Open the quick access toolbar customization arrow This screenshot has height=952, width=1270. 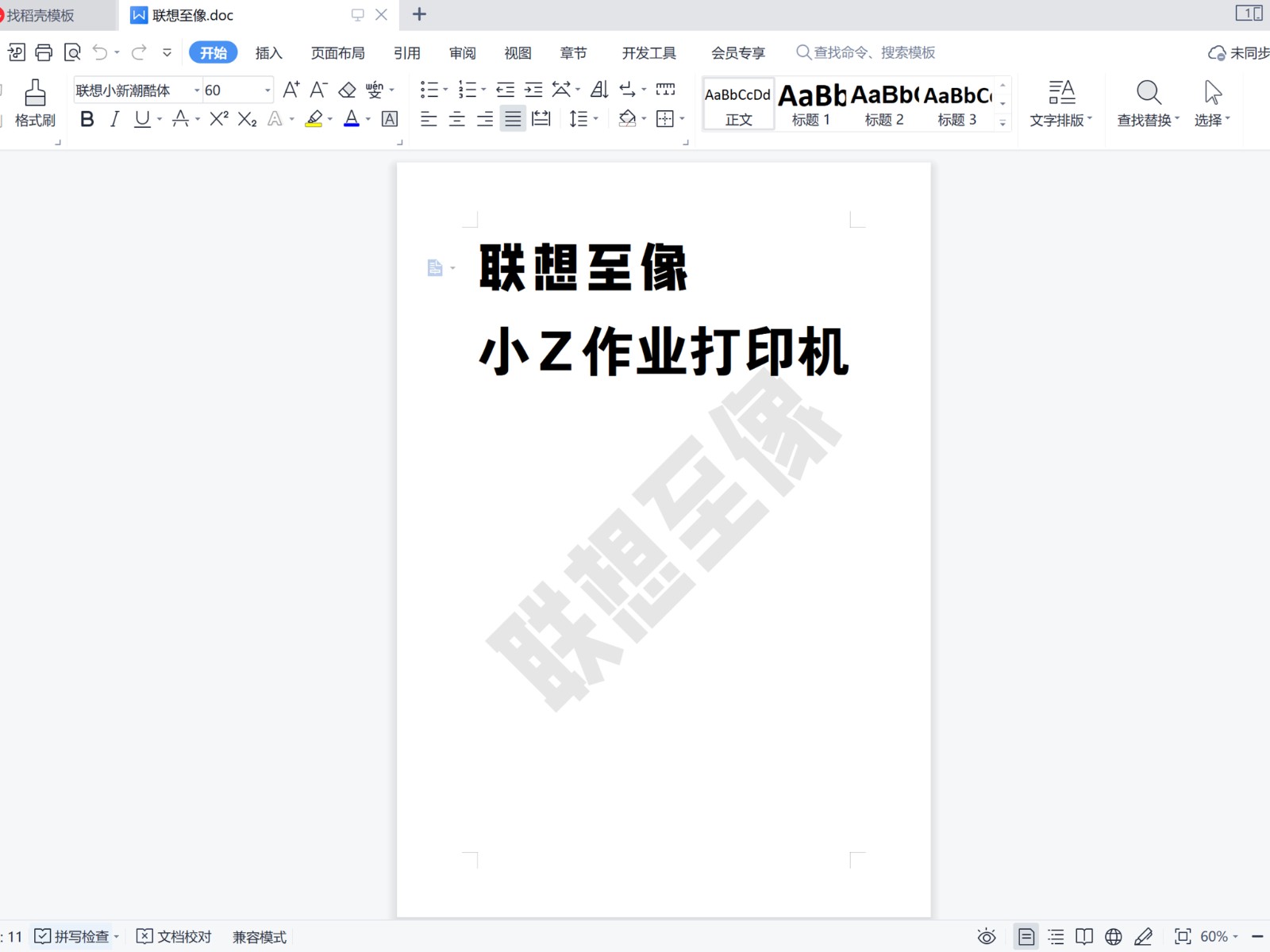(167, 52)
